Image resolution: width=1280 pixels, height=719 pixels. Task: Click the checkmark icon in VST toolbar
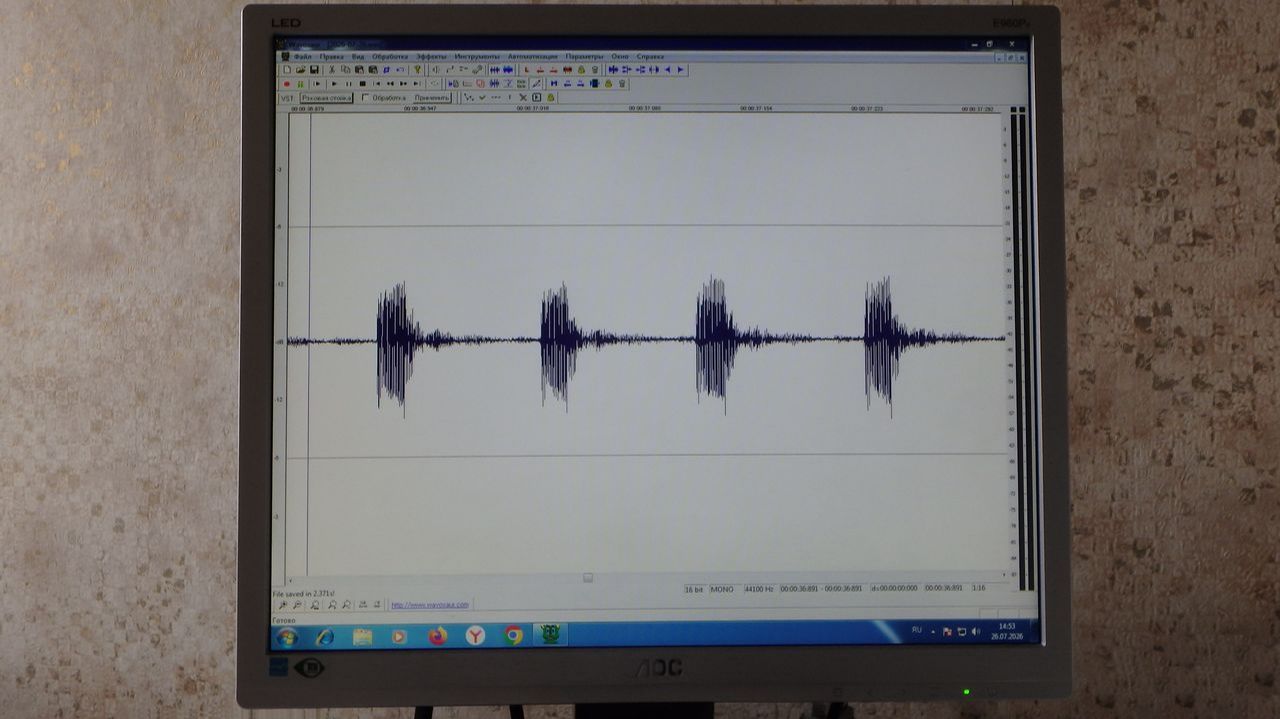482,98
